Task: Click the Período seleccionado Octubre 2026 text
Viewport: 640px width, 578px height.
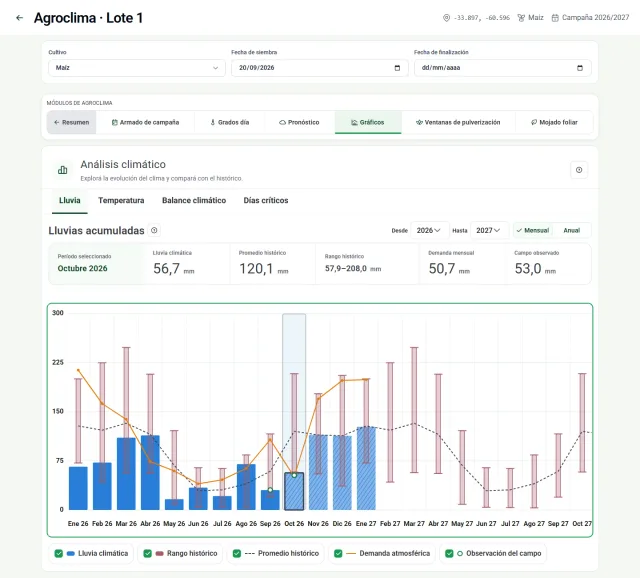Action: pos(82,268)
